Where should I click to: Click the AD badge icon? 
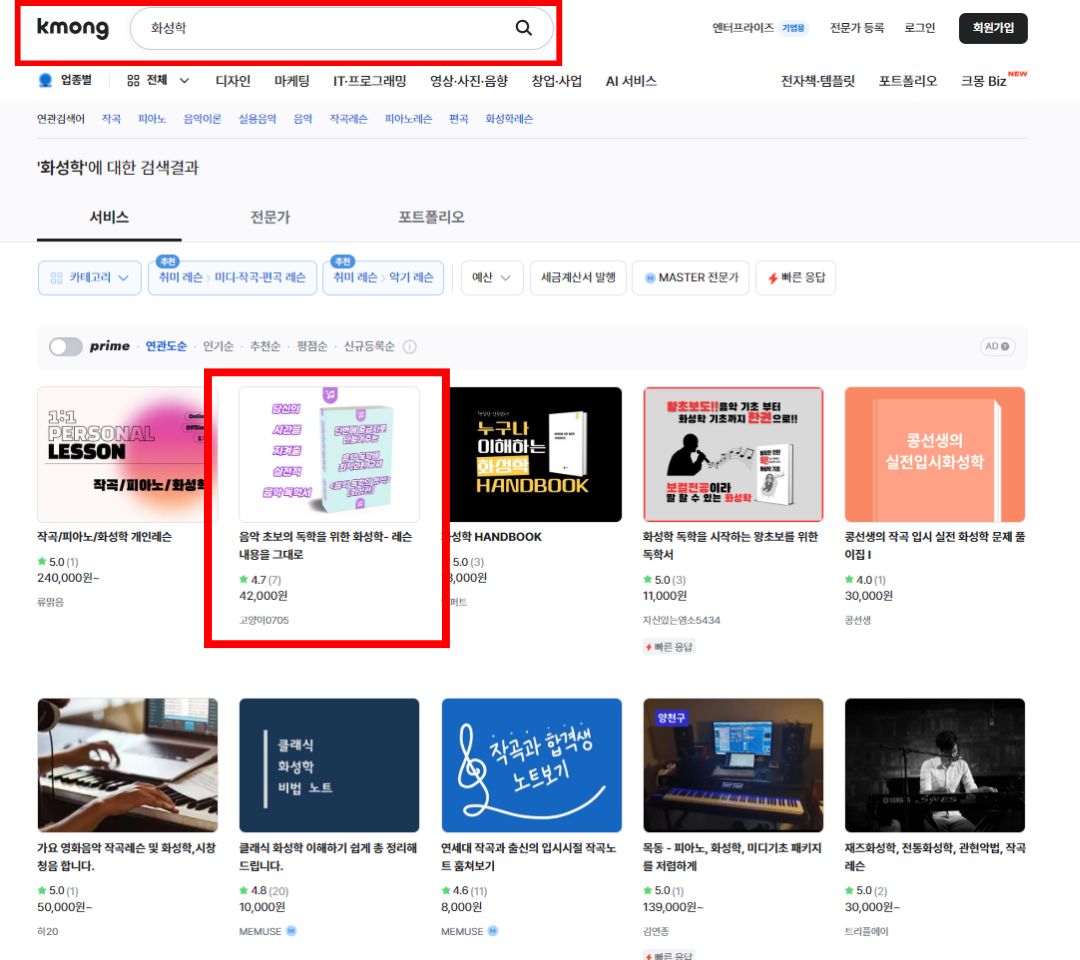click(x=997, y=346)
